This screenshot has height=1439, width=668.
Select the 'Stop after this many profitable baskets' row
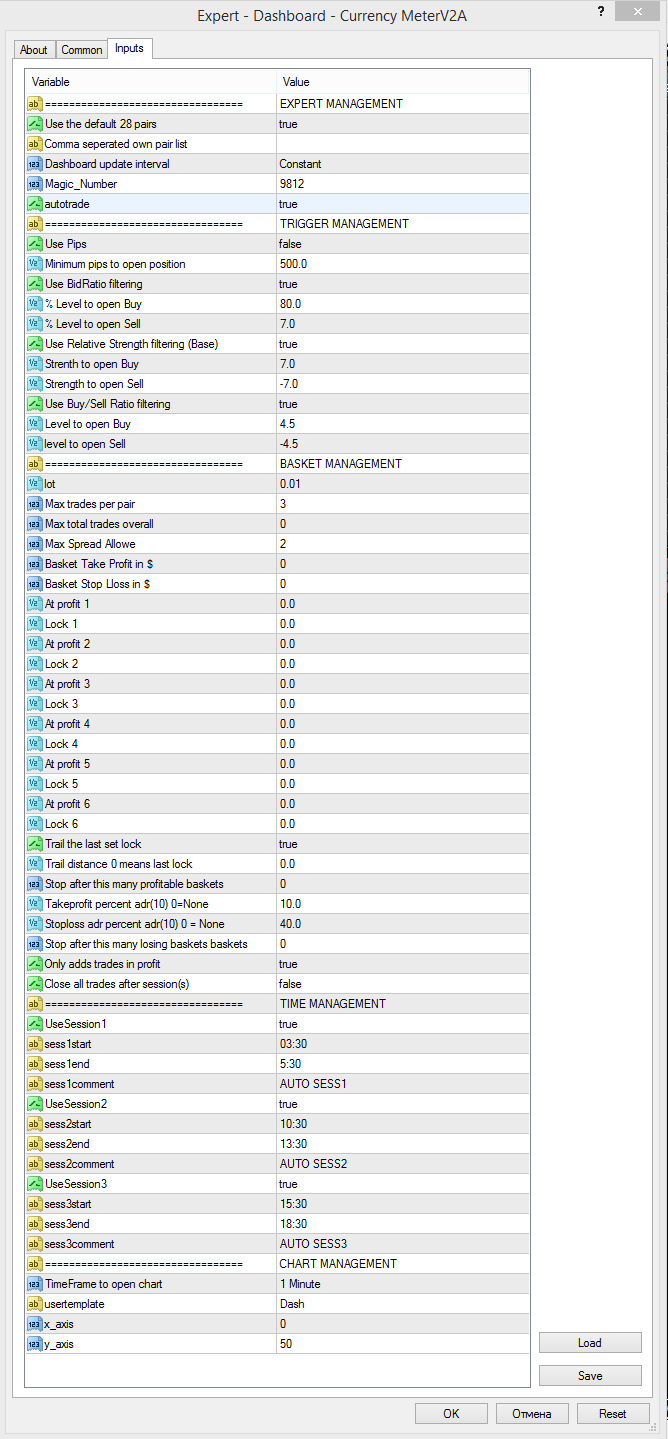coord(277,884)
